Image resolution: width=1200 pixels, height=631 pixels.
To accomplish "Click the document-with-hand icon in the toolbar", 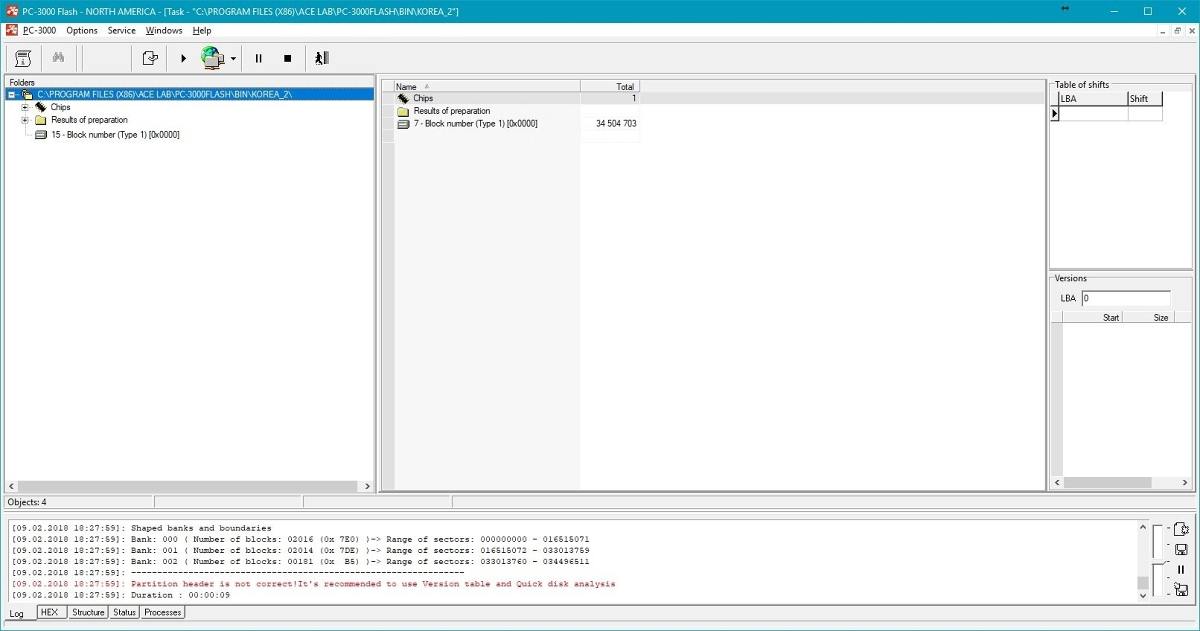I will (x=150, y=58).
